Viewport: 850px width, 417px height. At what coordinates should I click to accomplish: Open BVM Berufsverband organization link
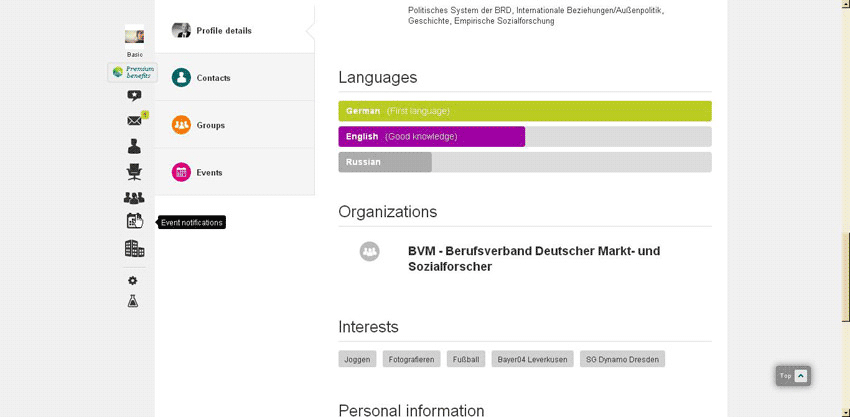coord(534,259)
